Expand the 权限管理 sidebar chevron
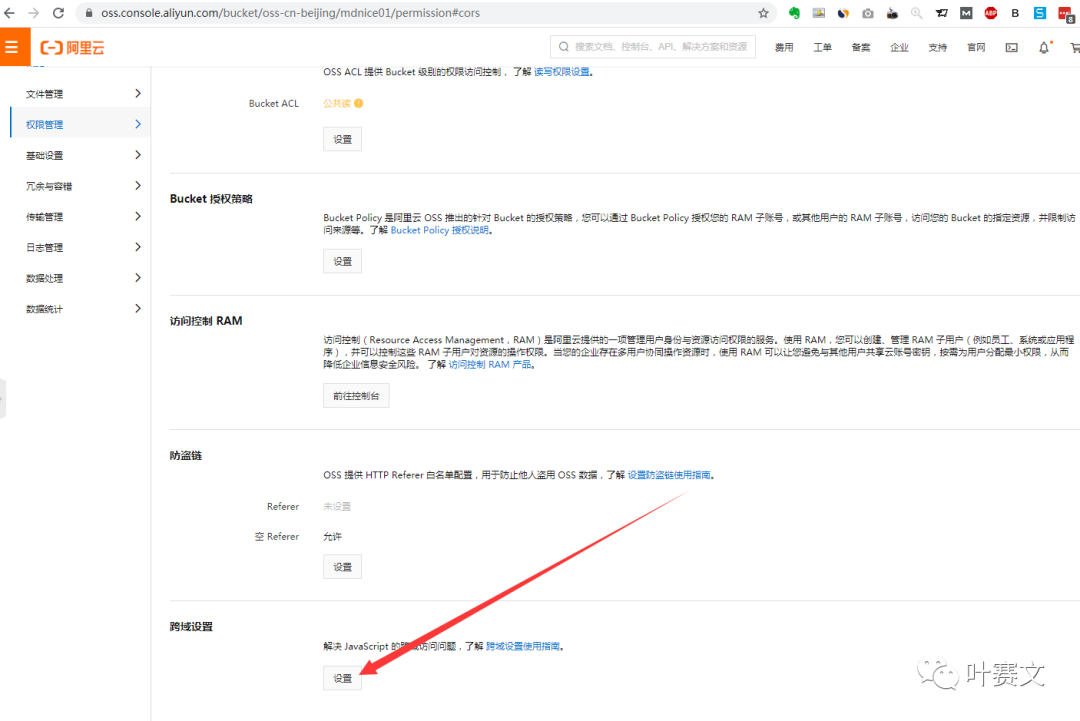This screenshot has width=1080, height=721. (x=138, y=124)
